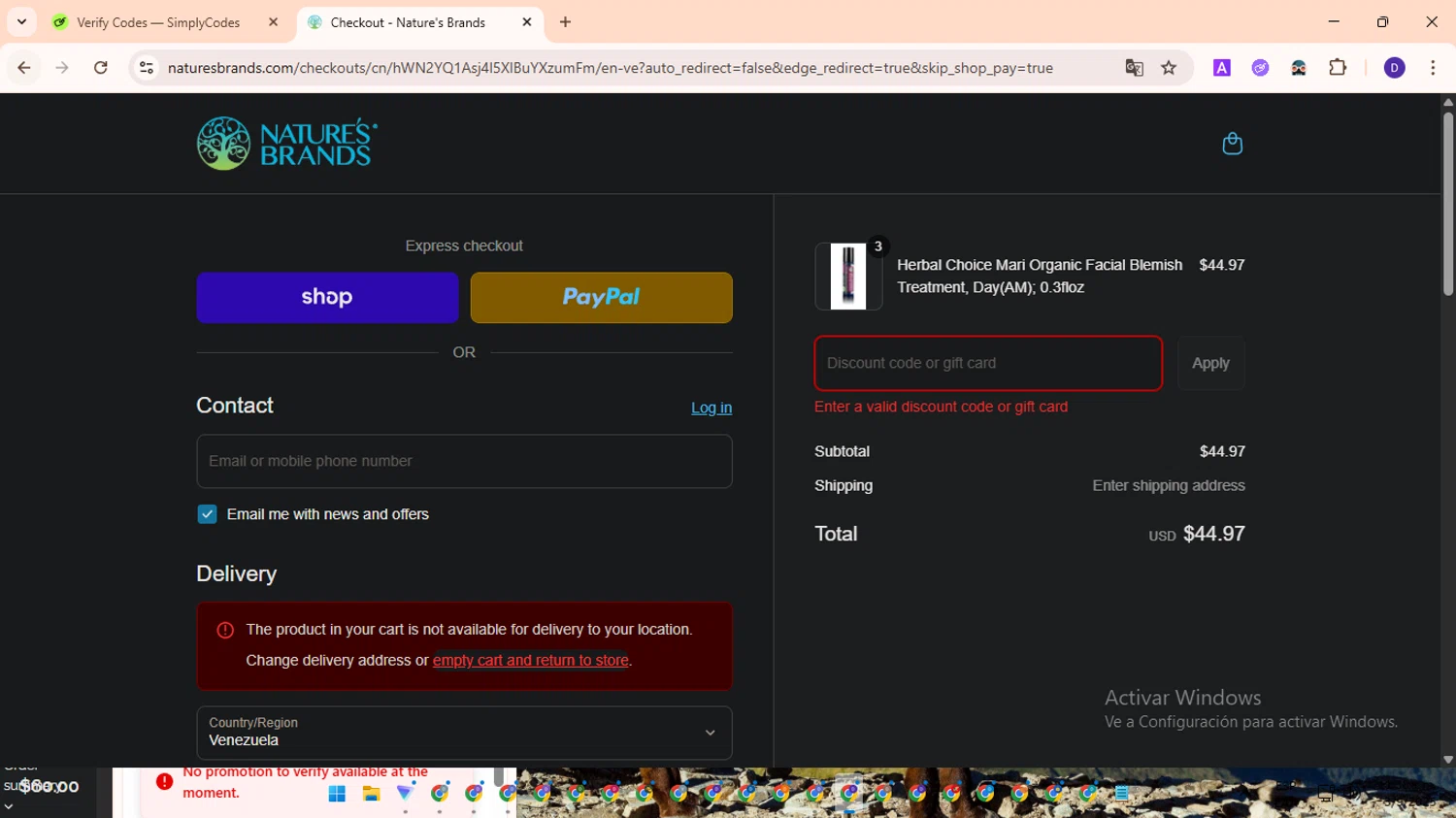This screenshot has width=1456, height=818.
Task: Open the Extensions puzzle icon
Action: coord(1338,68)
